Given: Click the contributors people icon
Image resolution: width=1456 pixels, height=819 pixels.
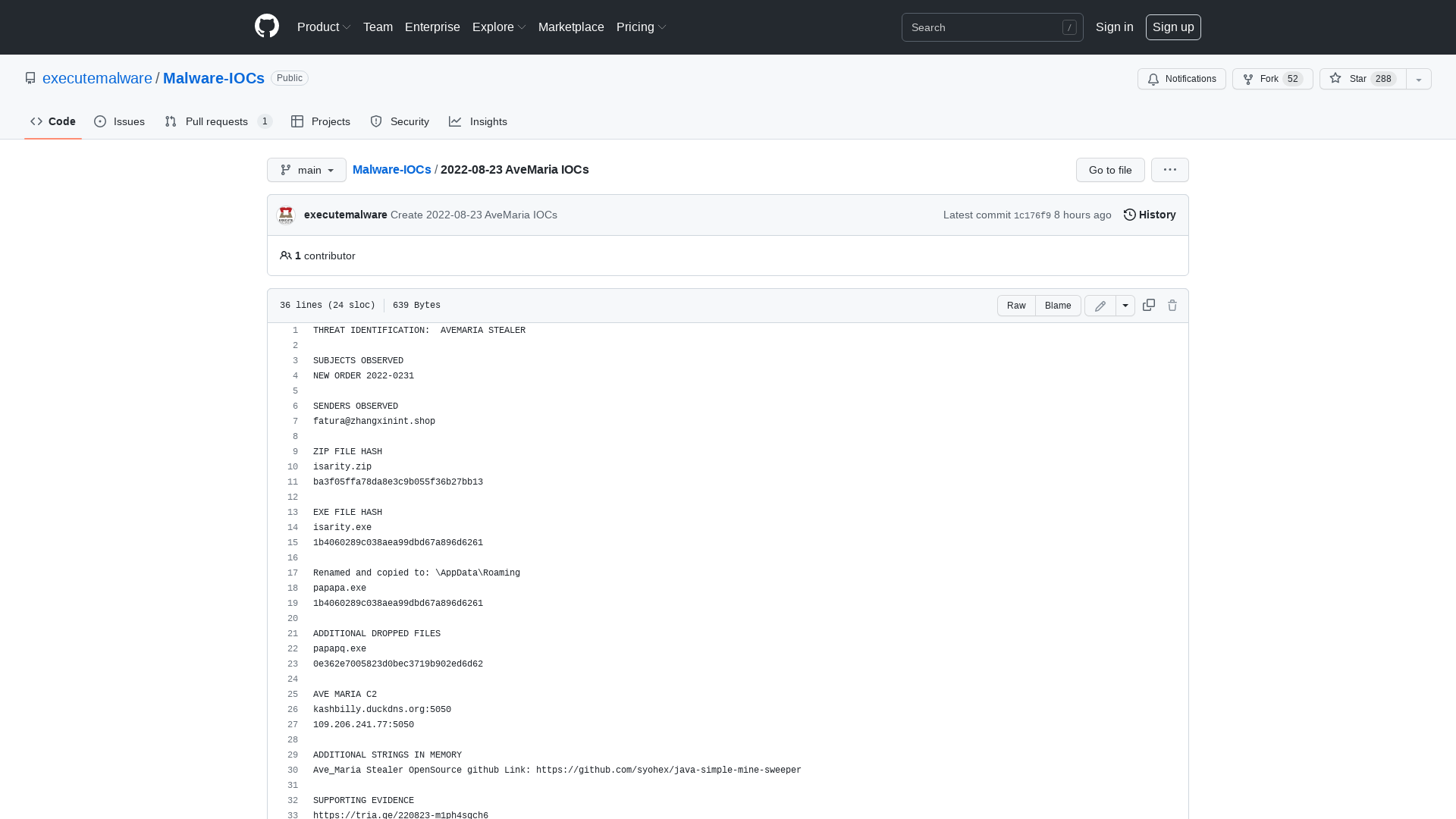Looking at the screenshot, I should [x=286, y=256].
